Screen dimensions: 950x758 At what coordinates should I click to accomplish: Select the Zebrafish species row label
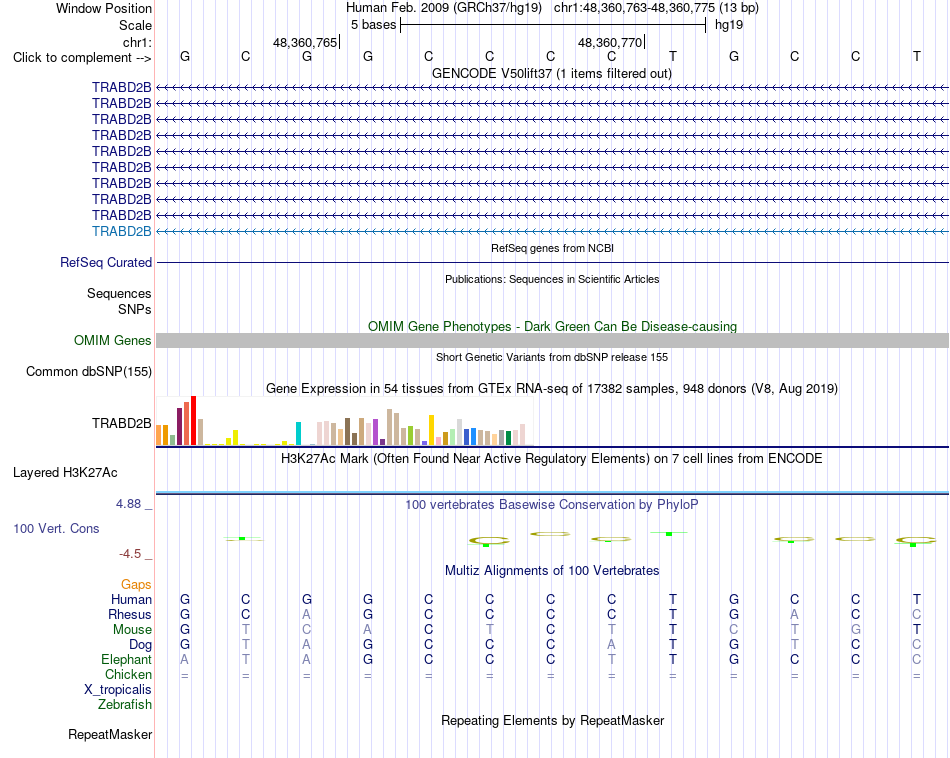pyautogui.click(x=125, y=704)
